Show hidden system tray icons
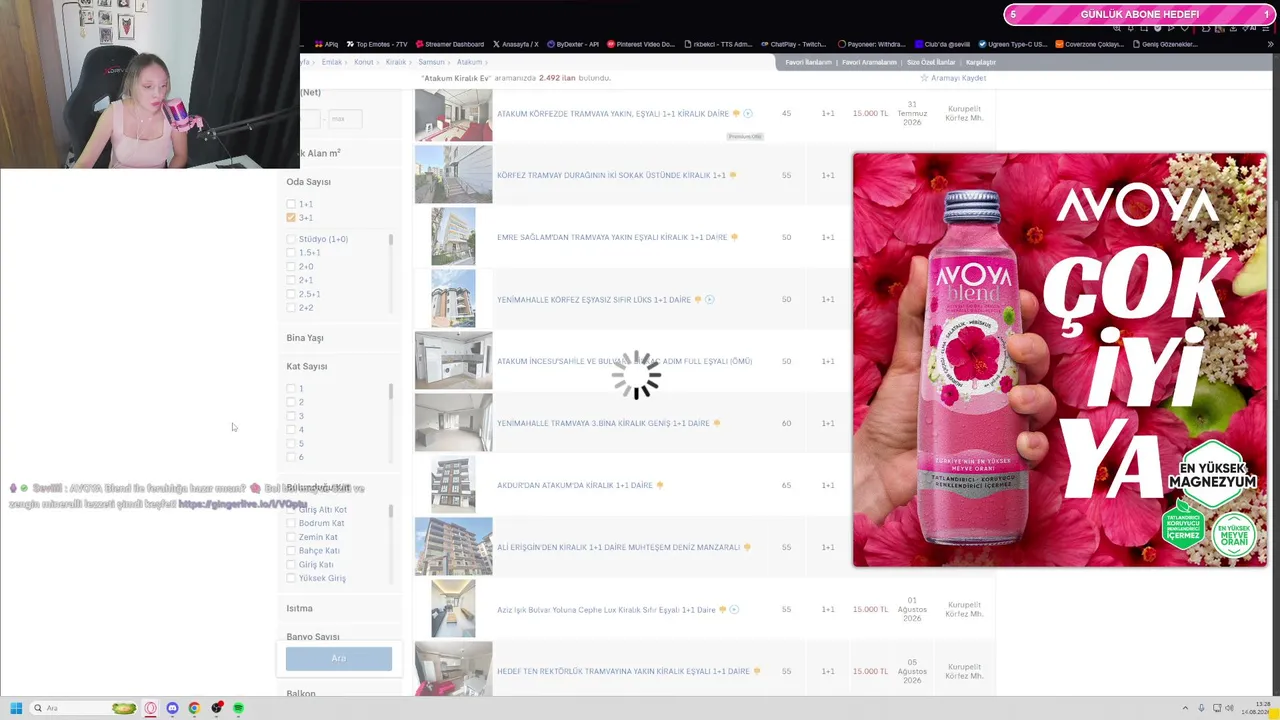This screenshot has height=720, width=1280. (1185, 708)
